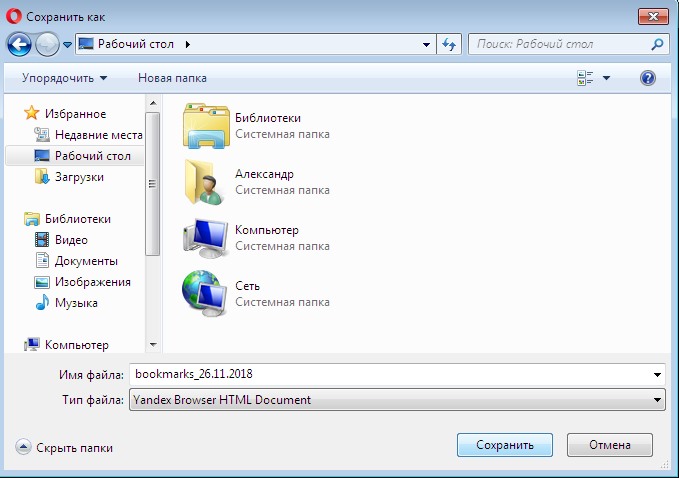Image resolution: width=679 pixels, height=478 pixels.
Task: Click the Избранное star icon
Action: click(x=32, y=113)
